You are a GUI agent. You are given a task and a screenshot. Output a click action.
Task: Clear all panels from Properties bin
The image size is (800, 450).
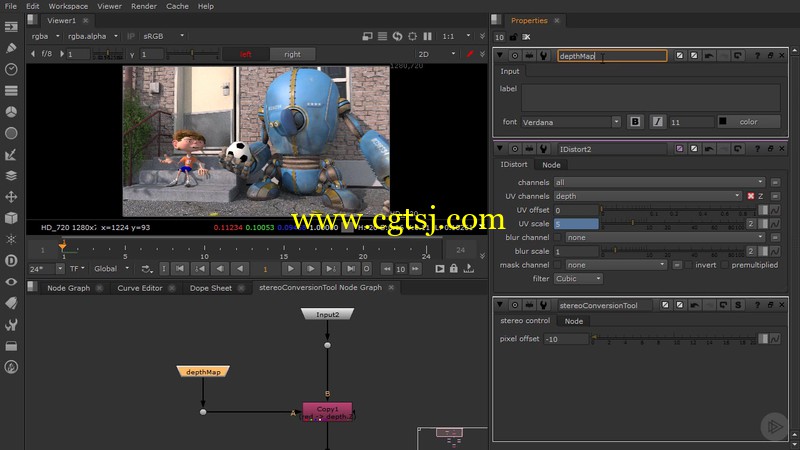click(526, 37)
